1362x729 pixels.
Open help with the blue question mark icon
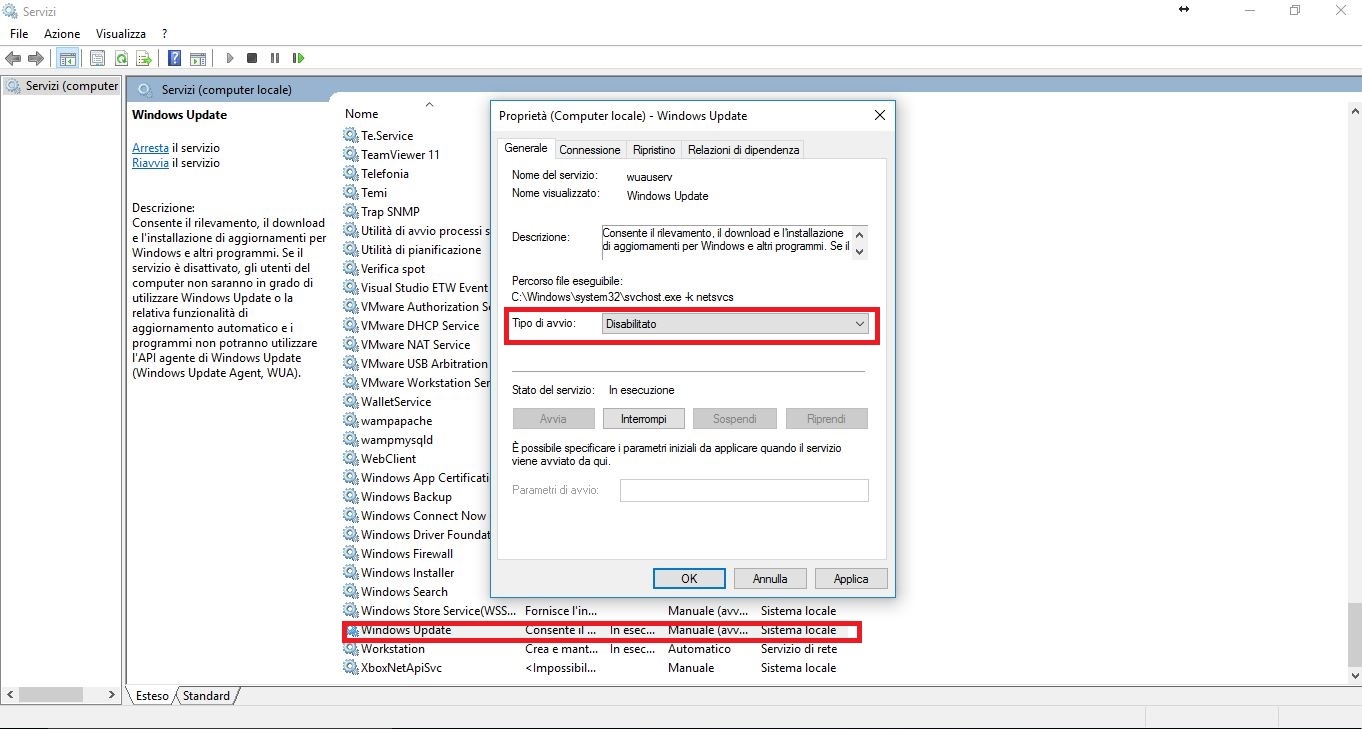[174, 59]
